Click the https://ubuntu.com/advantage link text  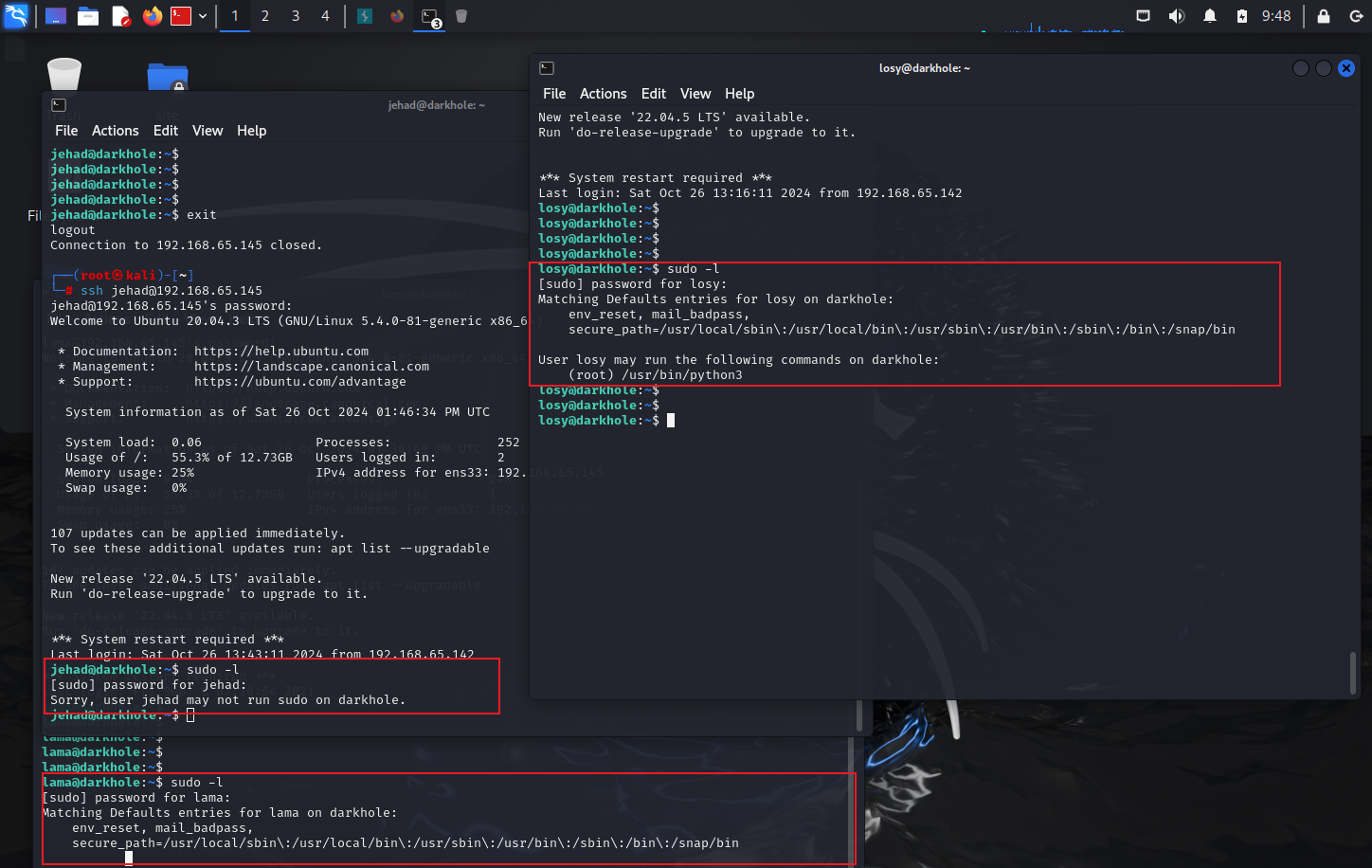pos(300,382)
